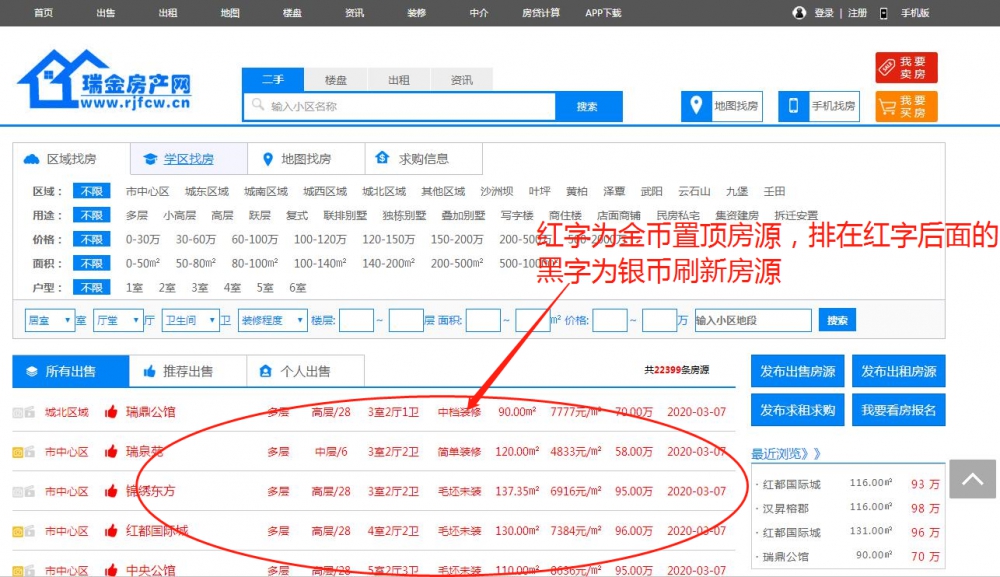The height and width of the screenshot is (577, 1000).
Task: Select 不限 option for 区域 filter
Action: [x=91, y=192]
